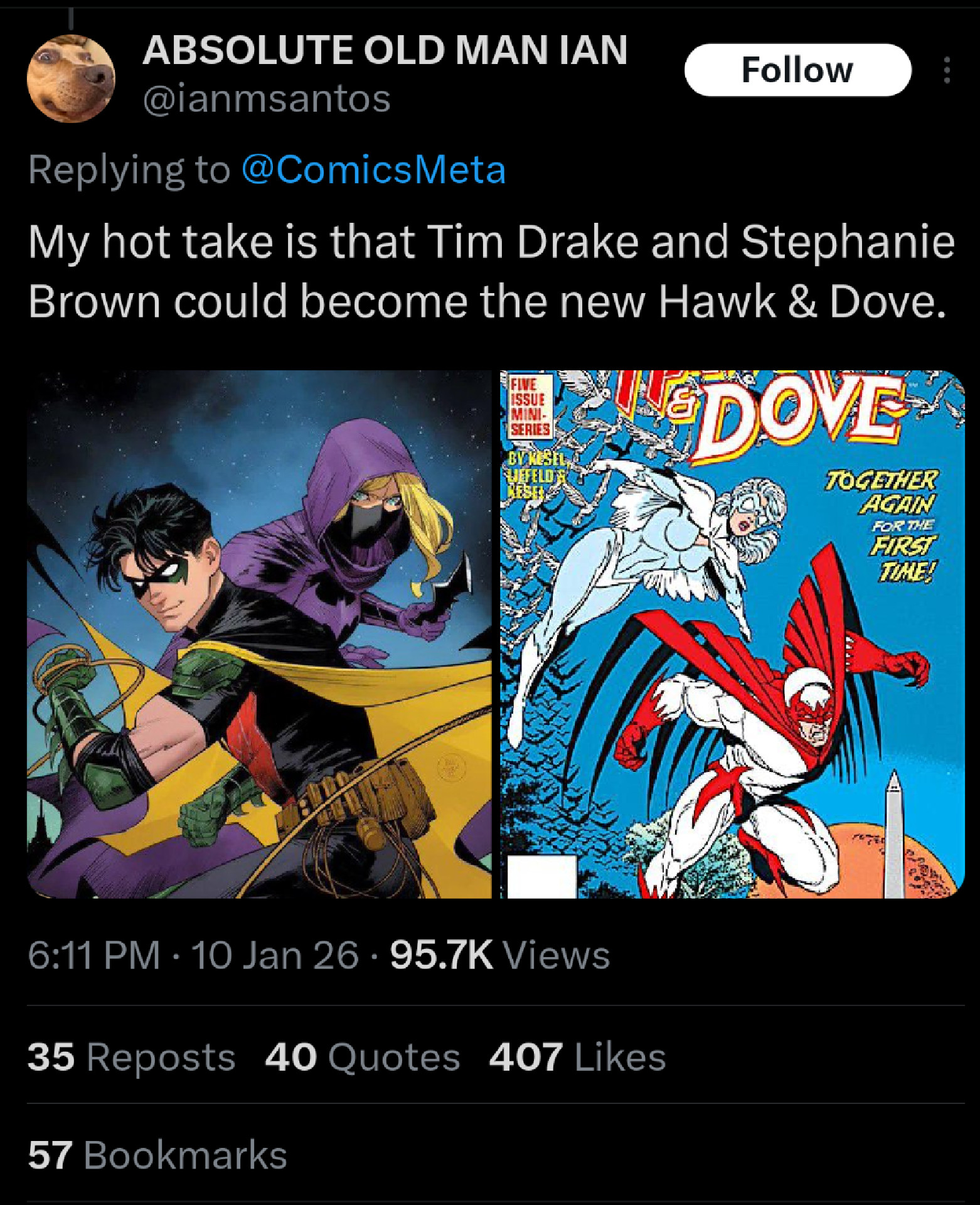View the 407 Likes list
The width and height of the screenshot is (980, 1205).
pos(577,1057)
